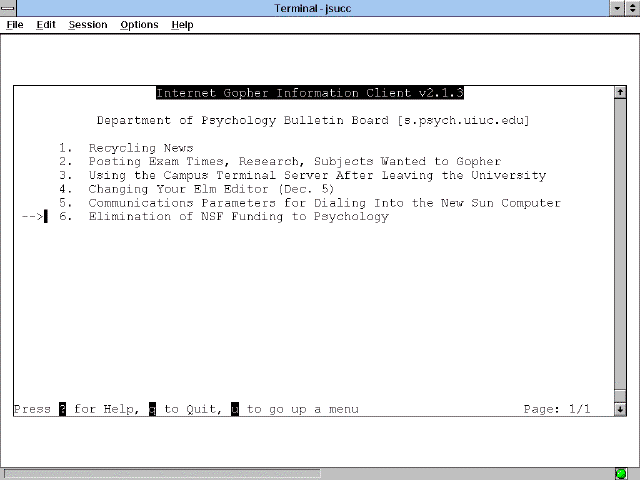640x480 pixels.
Task: Click the Internet Gopher Information Client header
Action: (310, 93)
